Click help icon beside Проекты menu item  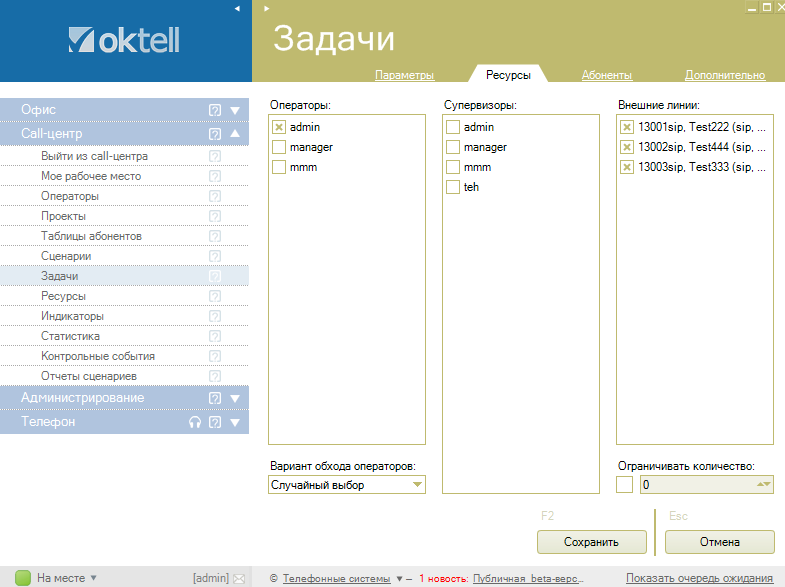214,216
